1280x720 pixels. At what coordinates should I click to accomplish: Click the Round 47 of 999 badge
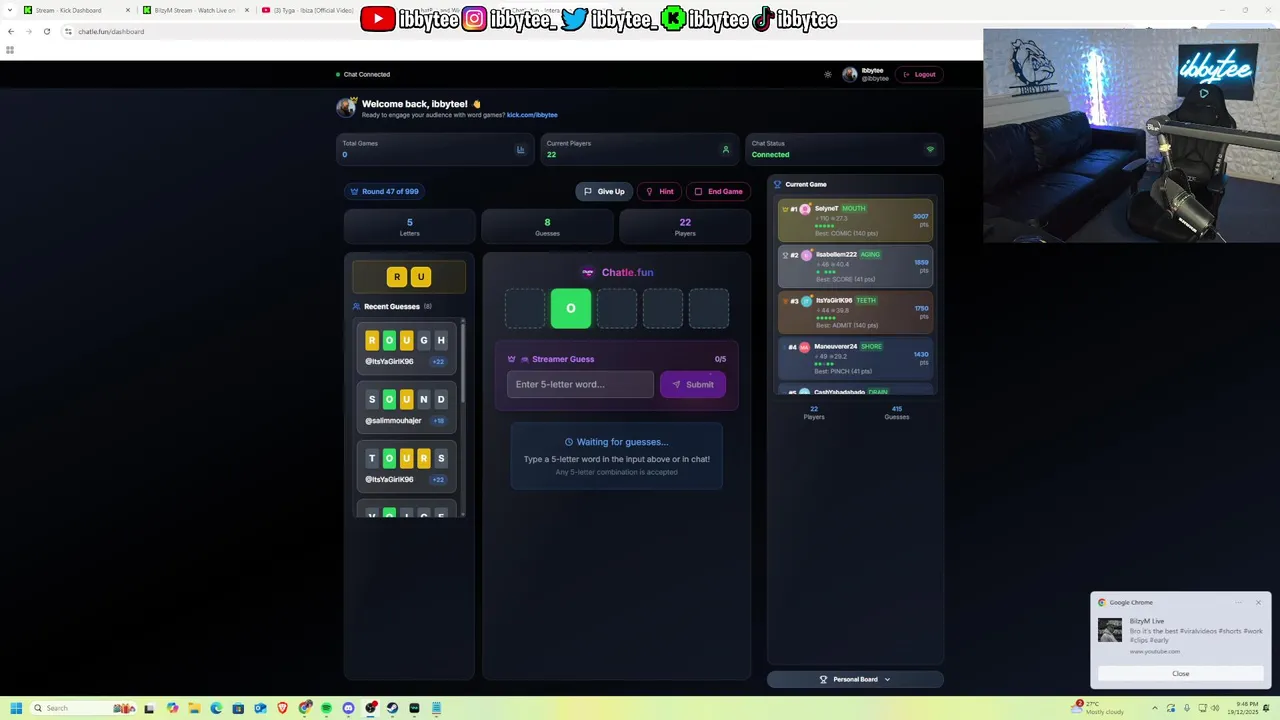click(x=384, y=191)
